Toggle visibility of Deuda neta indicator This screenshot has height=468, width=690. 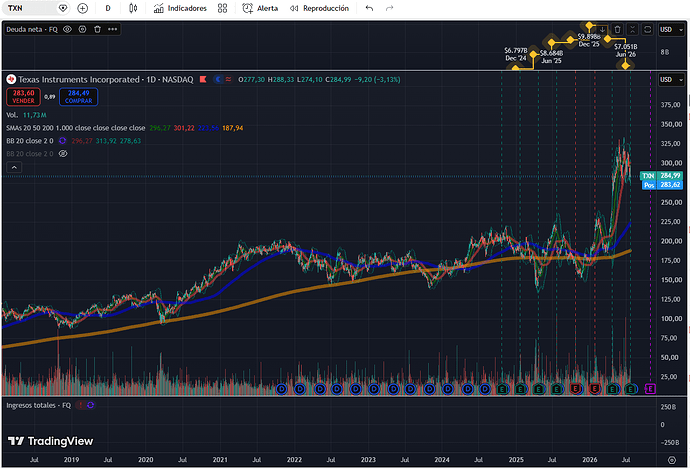(x=67, y=29)
